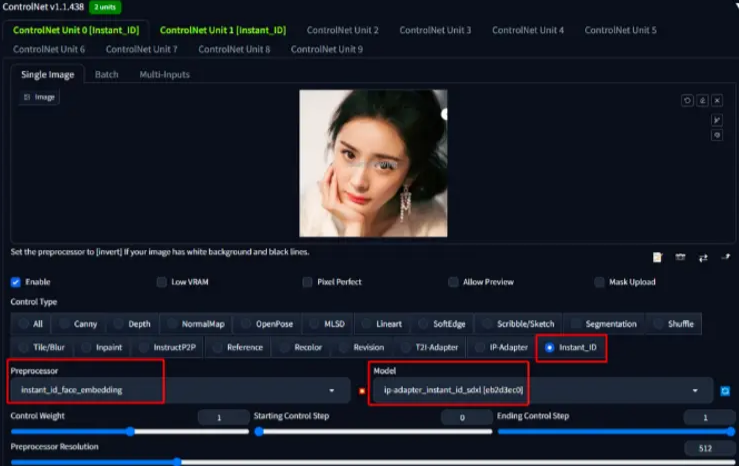Screen dimensions: 739x466
Task: Select SoftEdge control type
Action: [443, 324]
